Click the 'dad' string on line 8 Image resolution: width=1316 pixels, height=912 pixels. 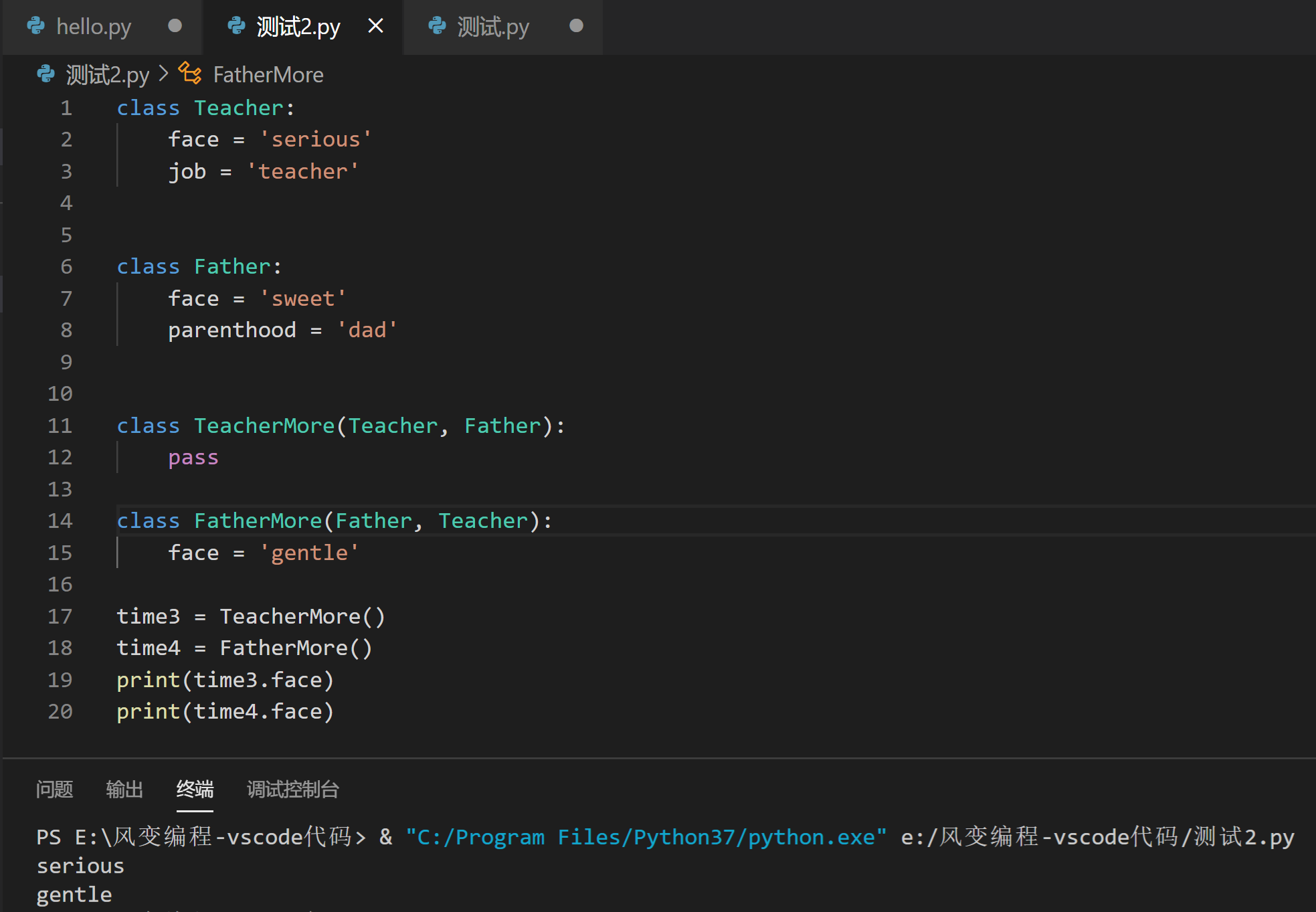coord(367,330)
